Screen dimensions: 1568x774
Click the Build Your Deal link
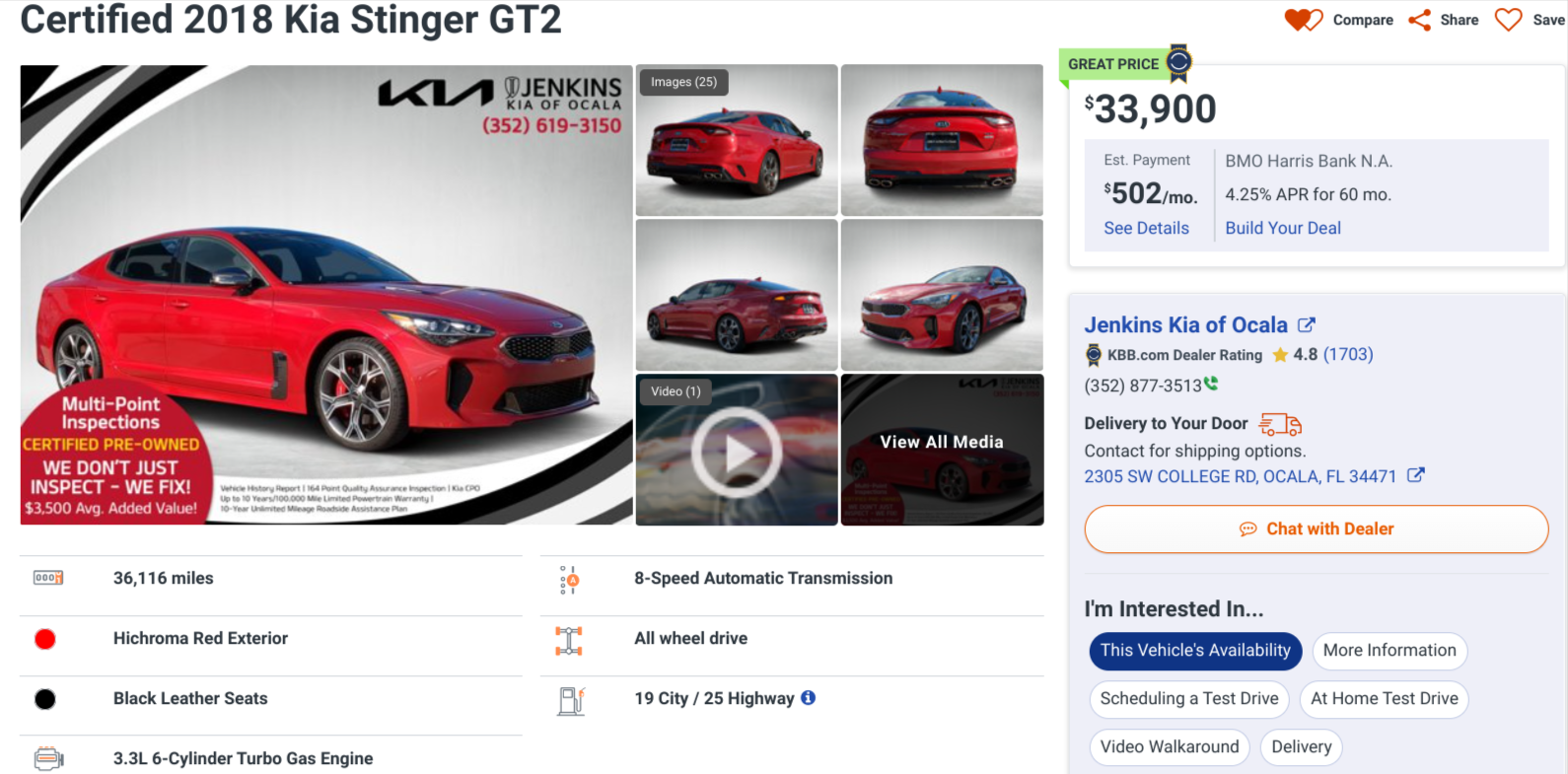(1283, 228)
